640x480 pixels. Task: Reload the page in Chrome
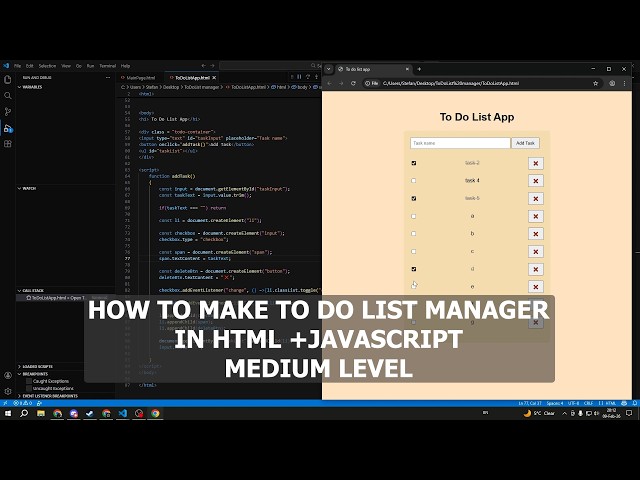coord(353,83)
